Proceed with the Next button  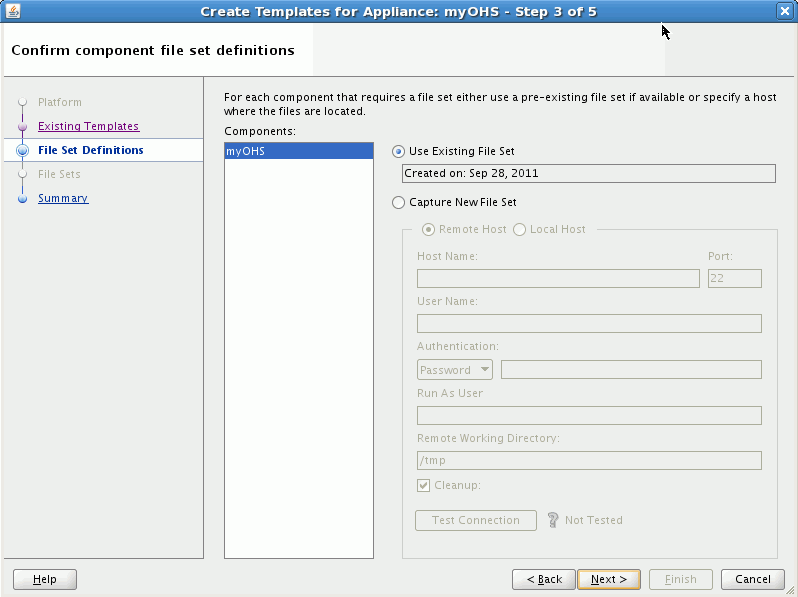click(x=609, y=579)
